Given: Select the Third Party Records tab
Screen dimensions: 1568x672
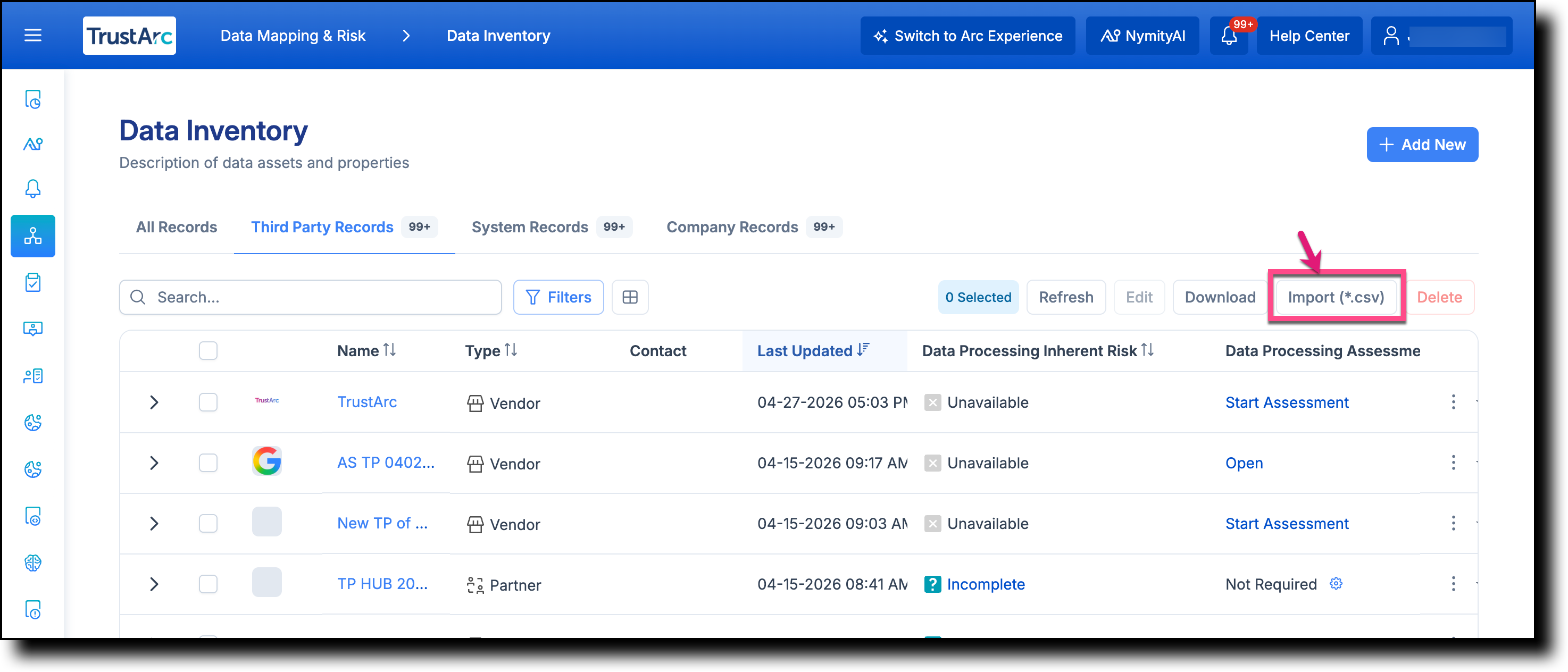Looking at the screenshot, I should click(344, 227).
